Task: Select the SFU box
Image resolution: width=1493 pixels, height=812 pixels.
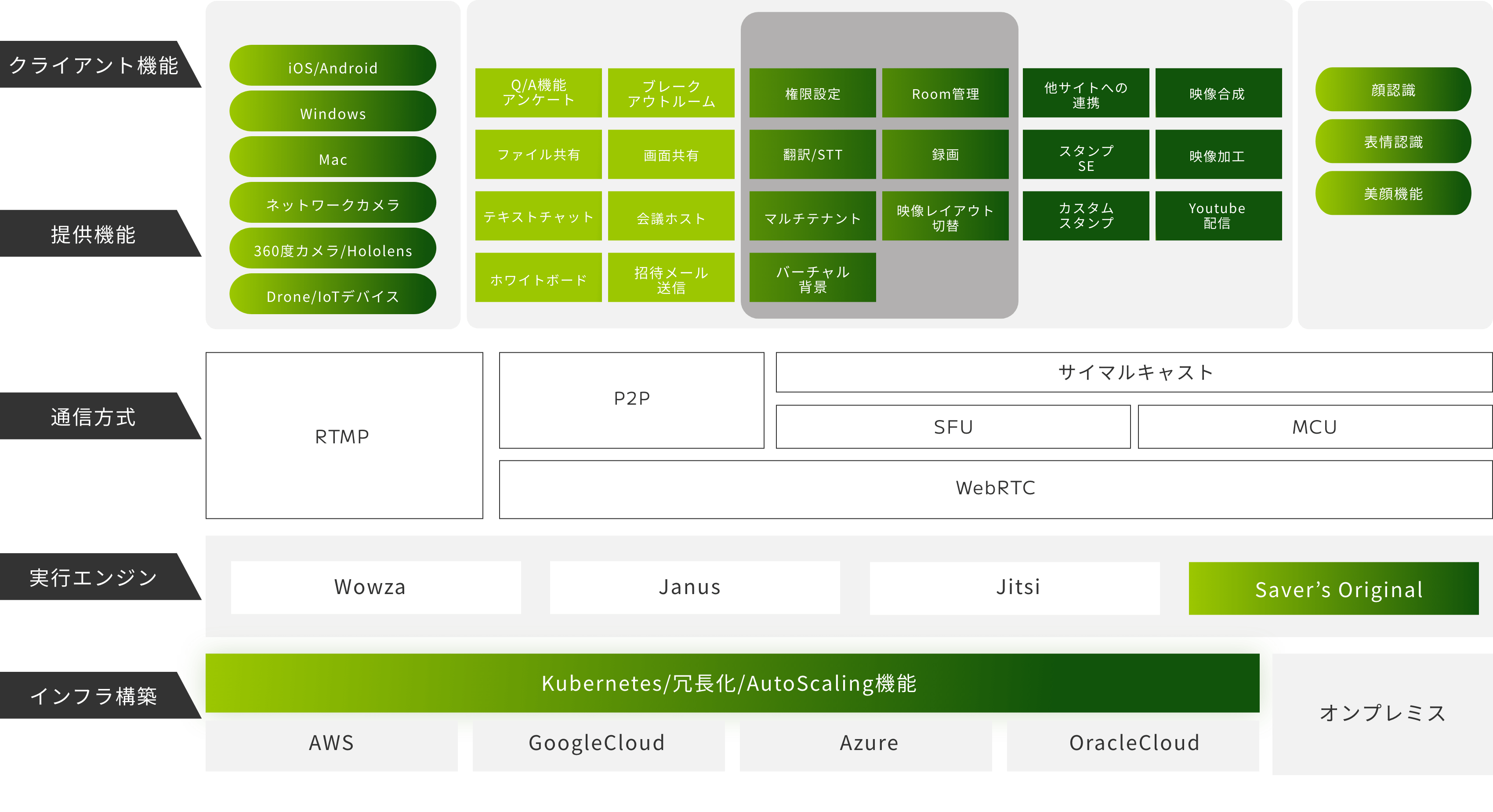Action: [x=953, y=427]
